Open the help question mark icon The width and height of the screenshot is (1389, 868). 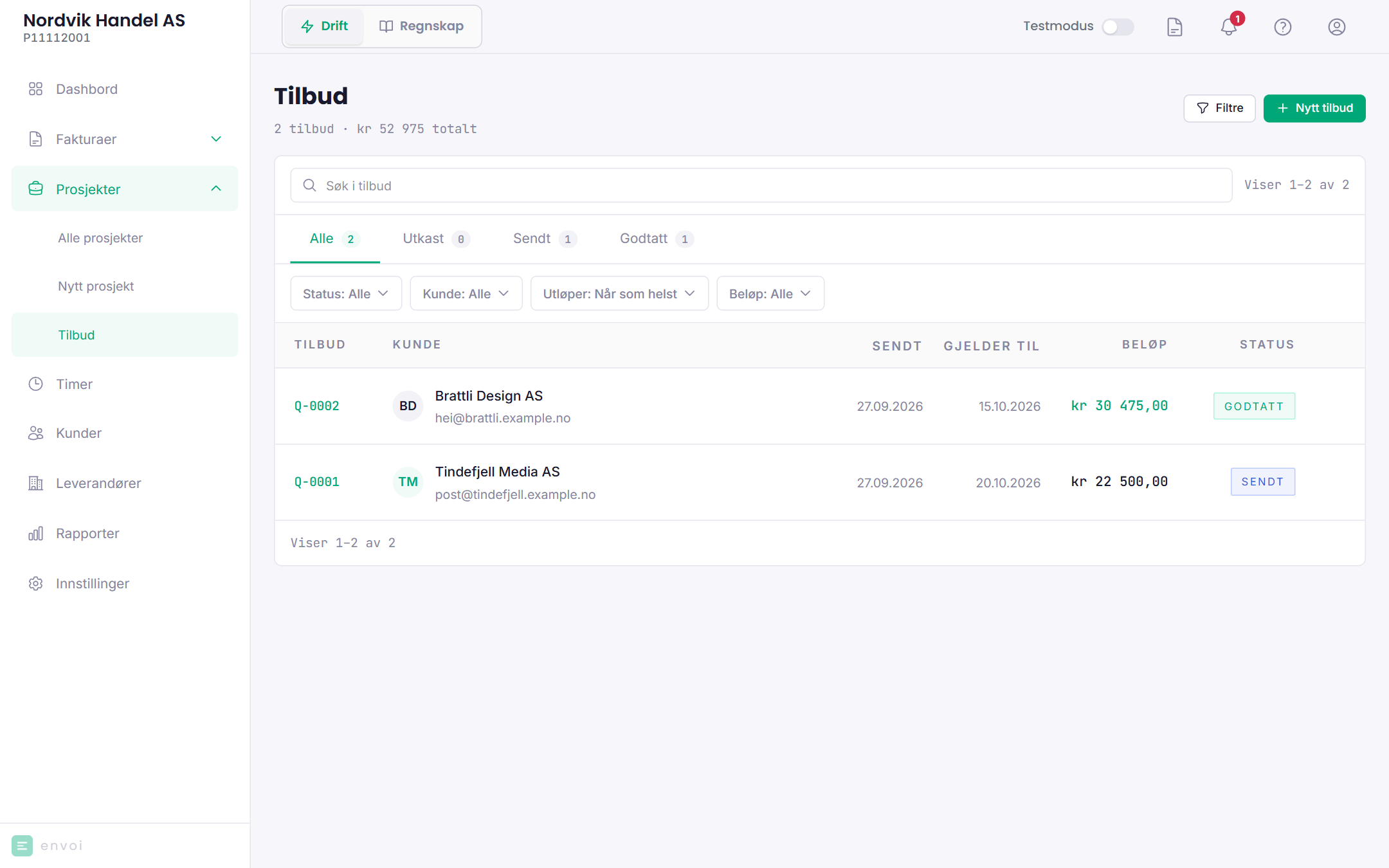1282,26
